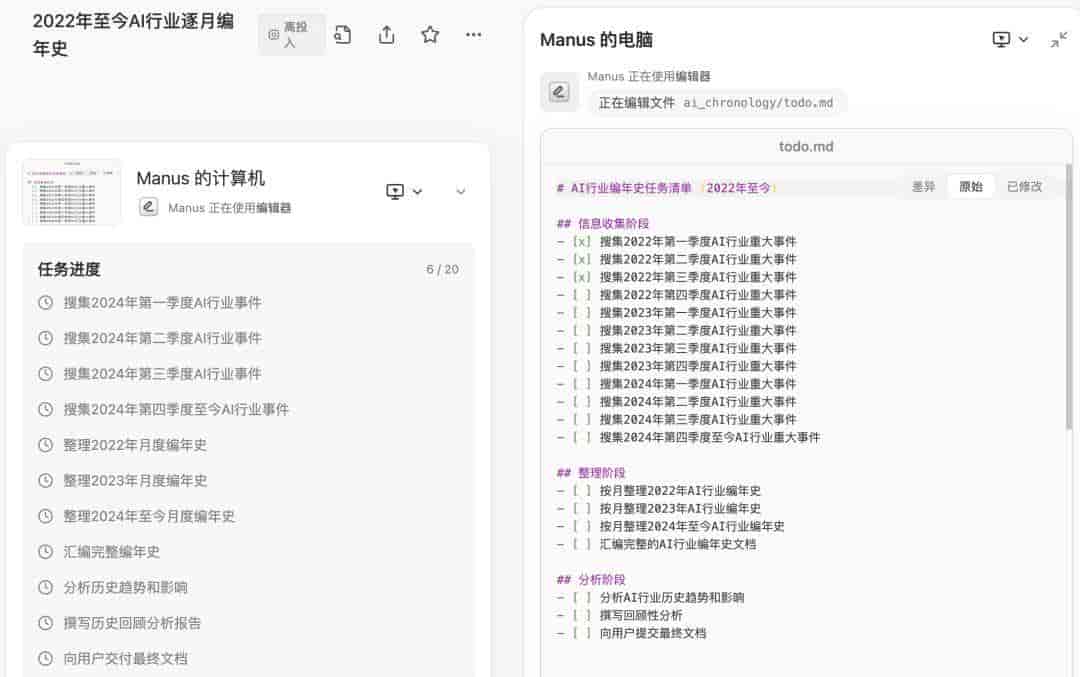The width and height of the screenshot is (1080, 677).
Task: Click empty box for 分析AI行业历史趋势和影响
Action: (x=582, y=598)
